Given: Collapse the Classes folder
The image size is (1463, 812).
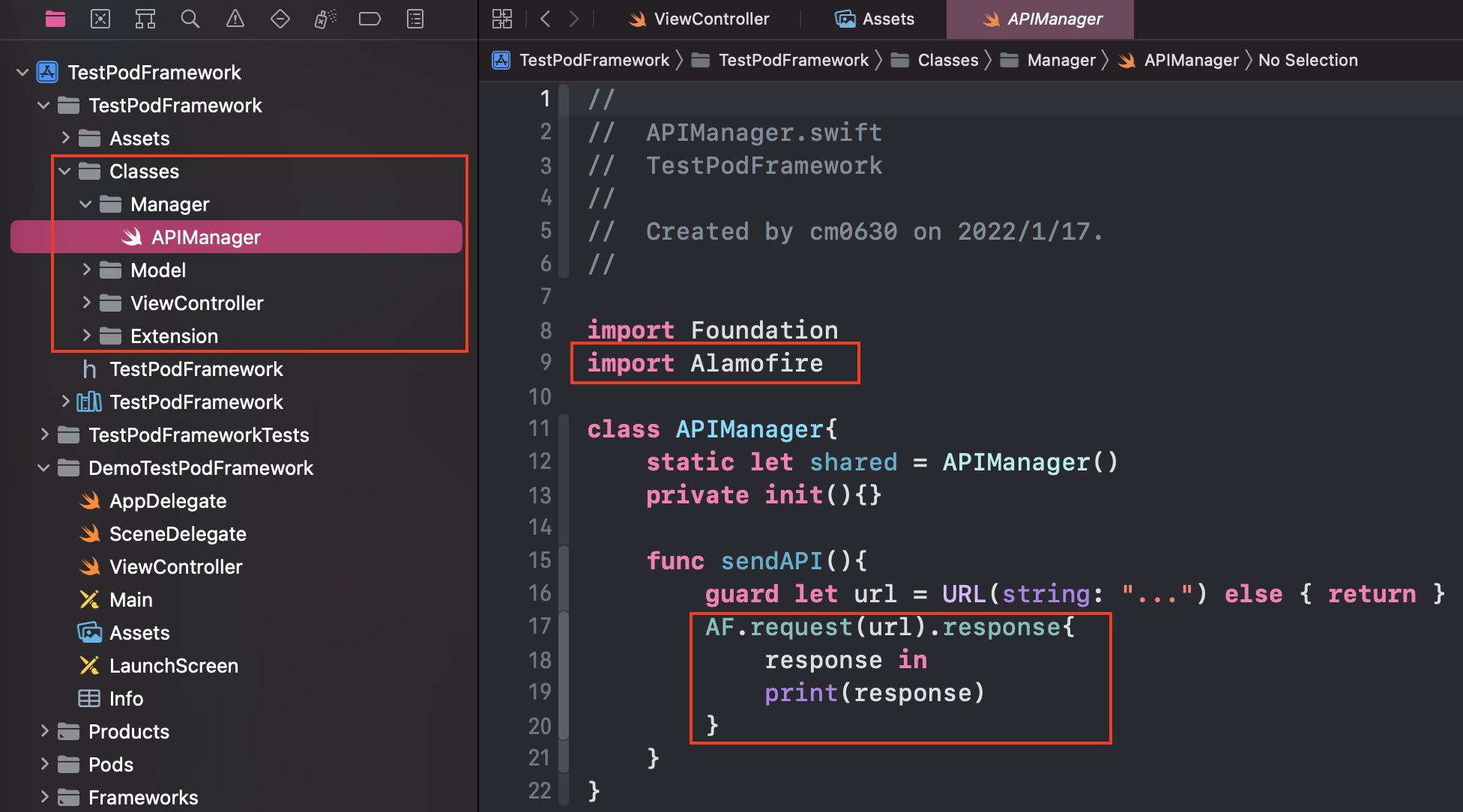Looking at the screenshot, I should 64,172.
